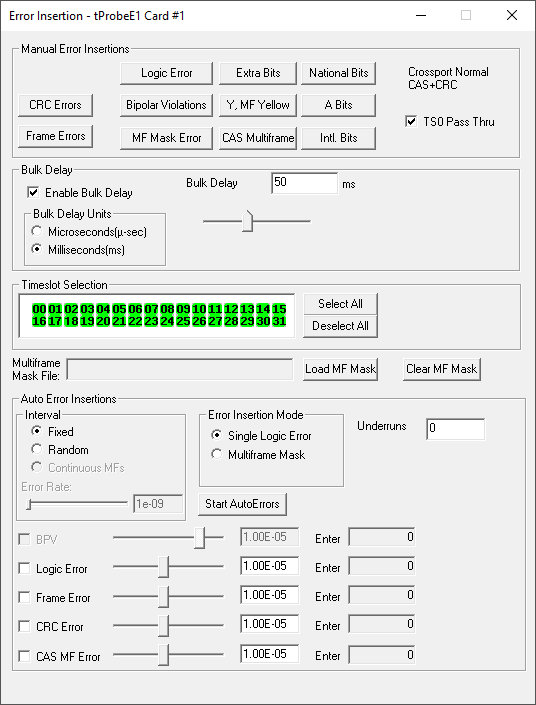The image size is (536, 705).
Task: Click Load MF Mask button
Action: (x=340, y=369)
